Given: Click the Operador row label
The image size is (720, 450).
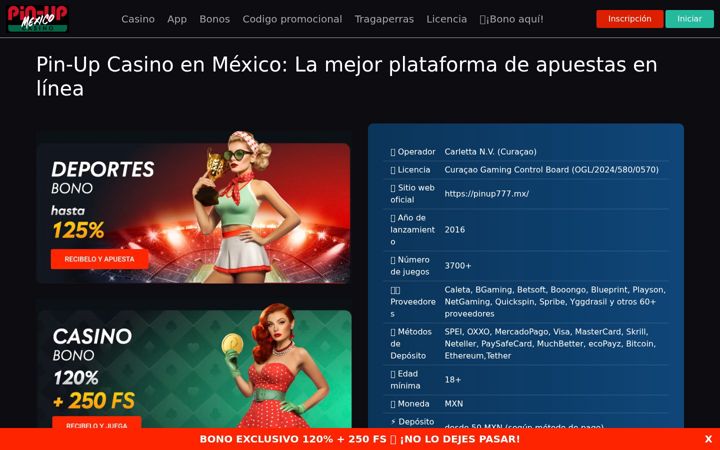Looking at the screenshot, I should (x=412, y=152).
